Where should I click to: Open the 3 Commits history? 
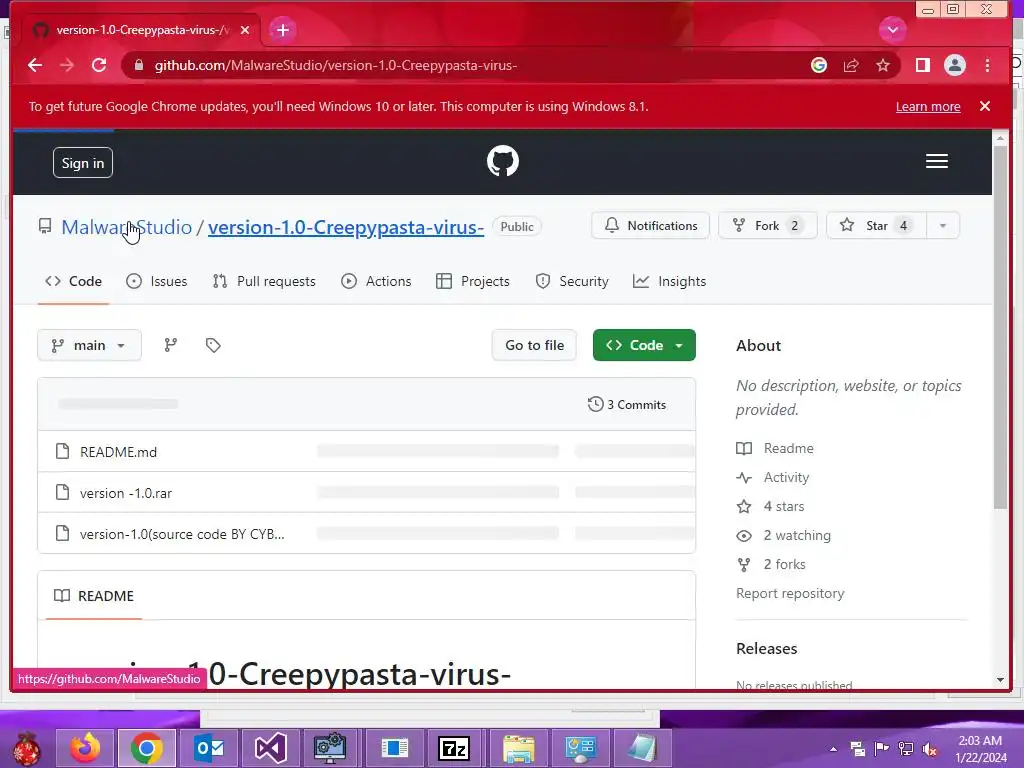point(627,405)
